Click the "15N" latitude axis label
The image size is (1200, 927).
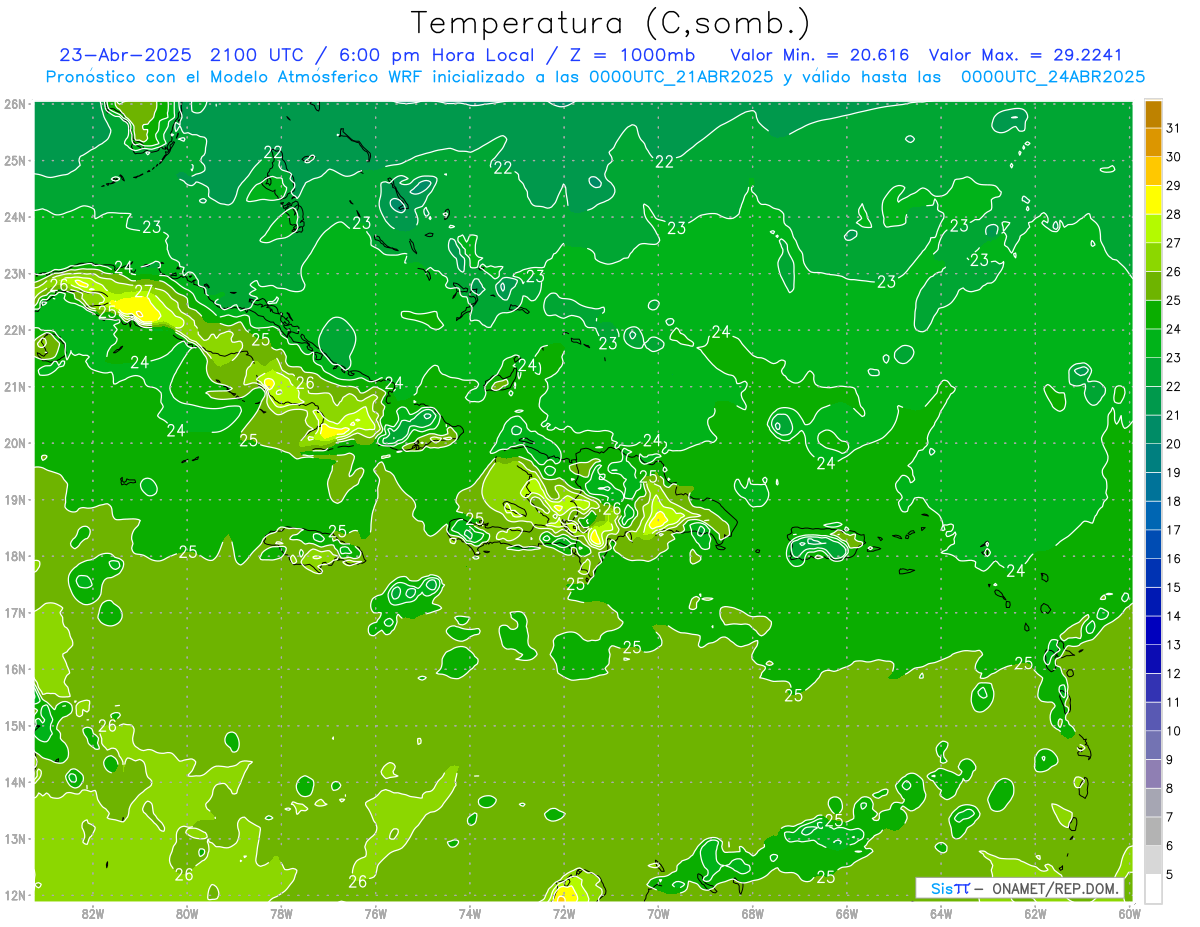pos(15,725)
